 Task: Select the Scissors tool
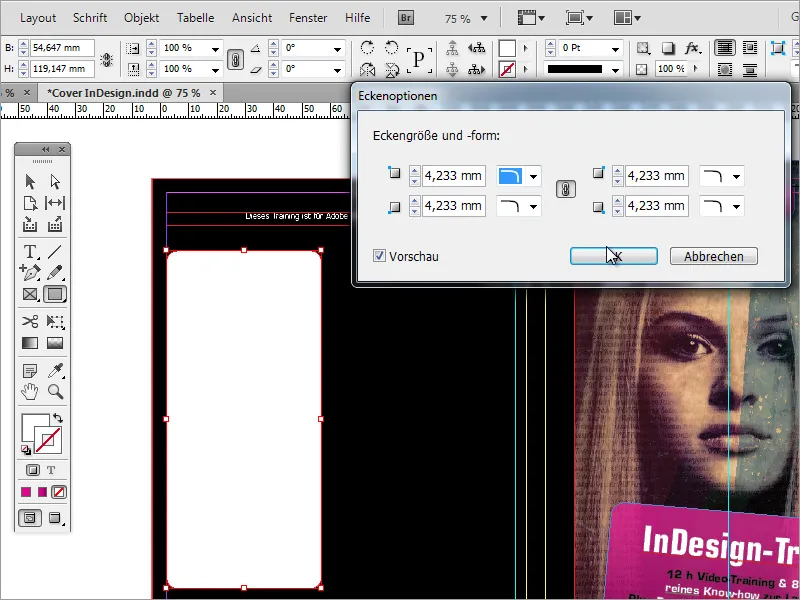[30, 321]
